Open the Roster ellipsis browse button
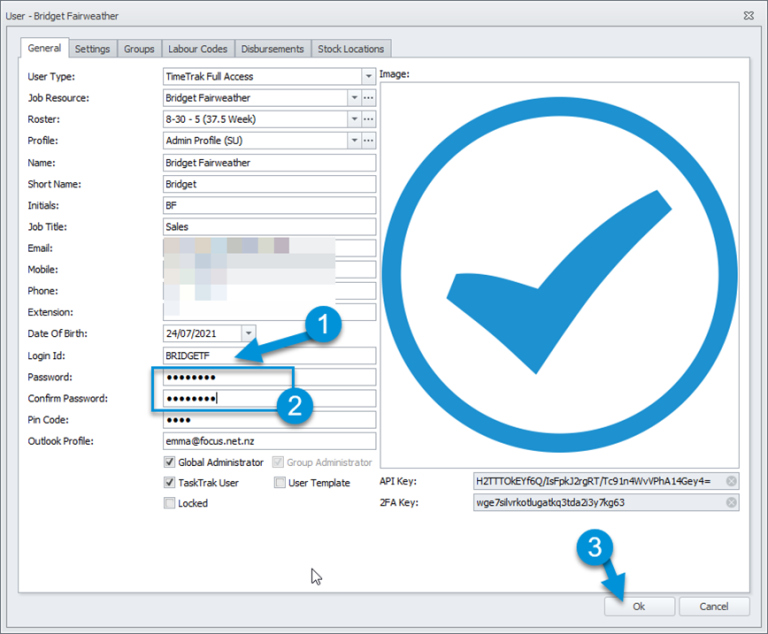Viewport: 768px width, 634px height. [368, 119]
